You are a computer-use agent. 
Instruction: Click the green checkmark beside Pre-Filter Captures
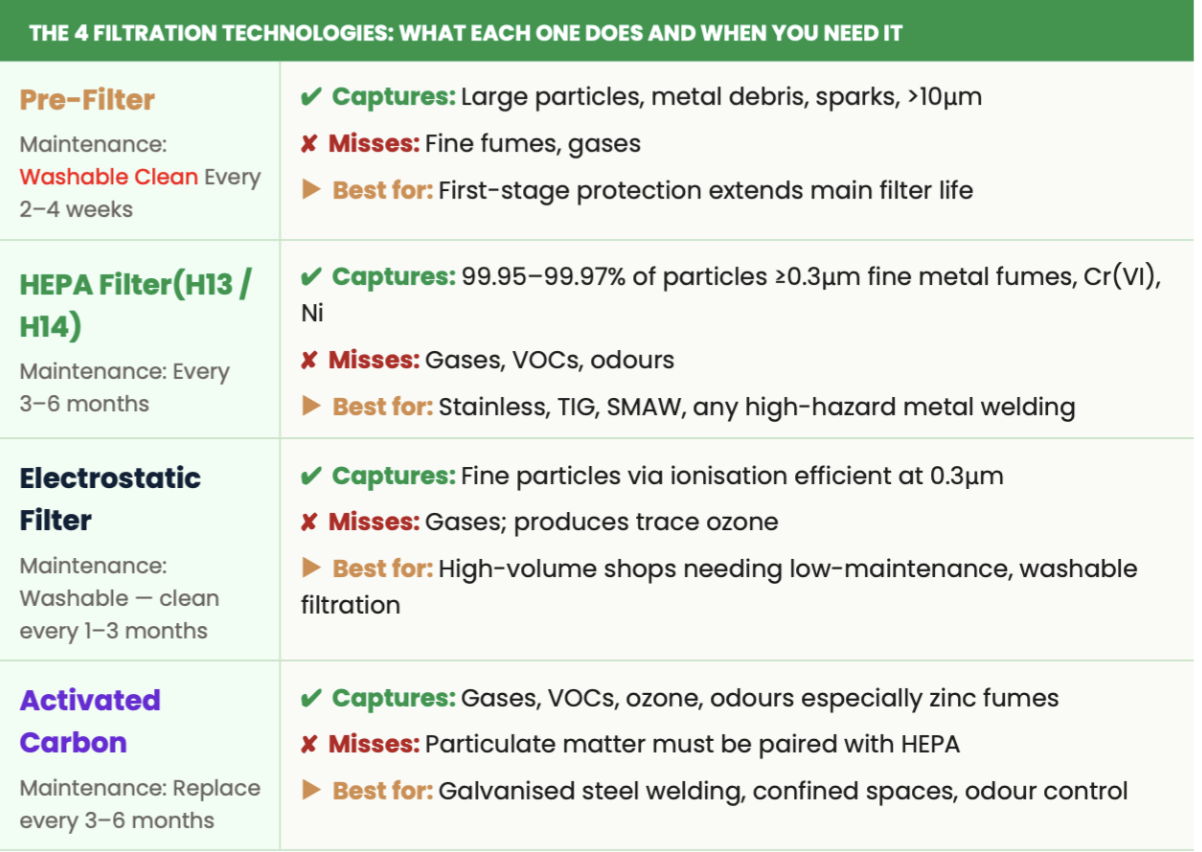click(311, 97)
